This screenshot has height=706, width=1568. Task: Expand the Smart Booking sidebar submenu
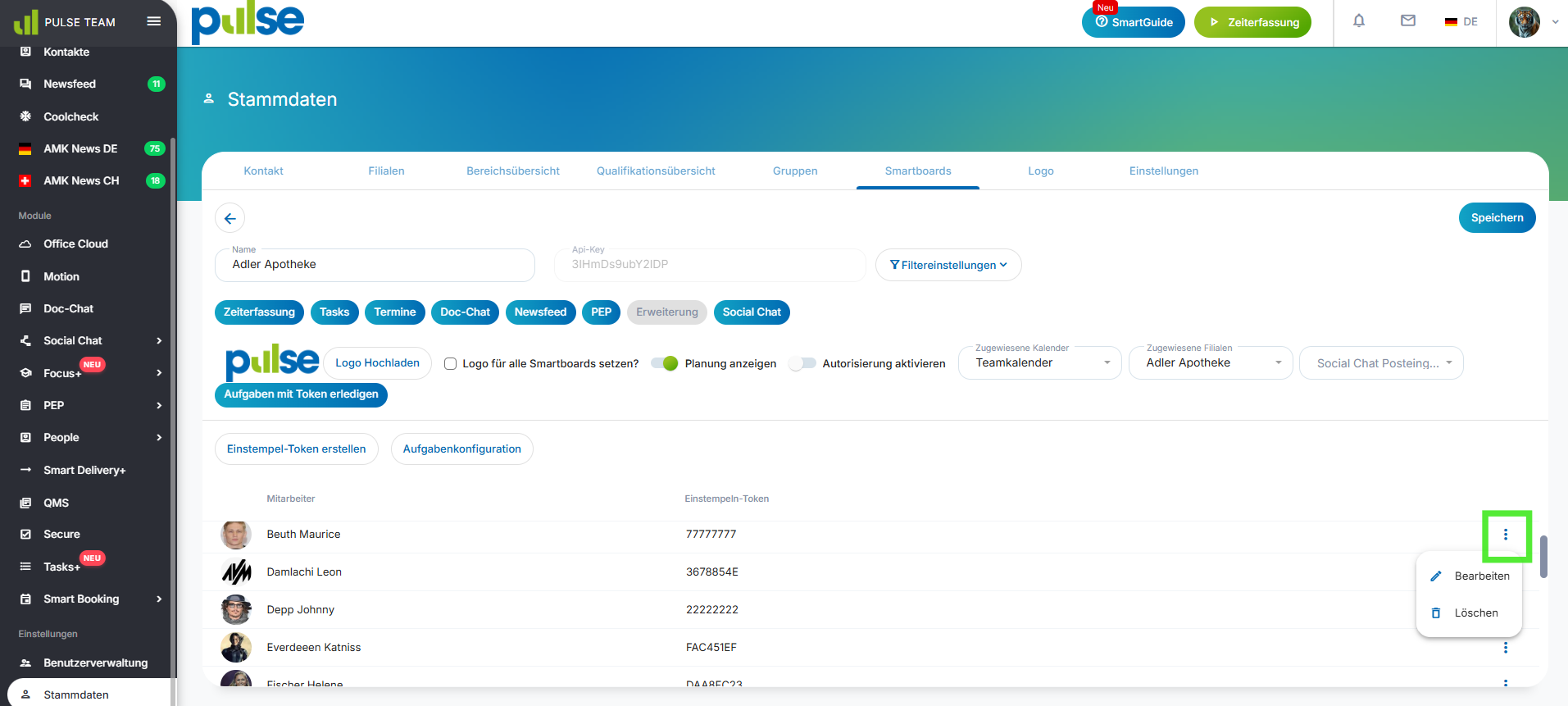(159, 599)
